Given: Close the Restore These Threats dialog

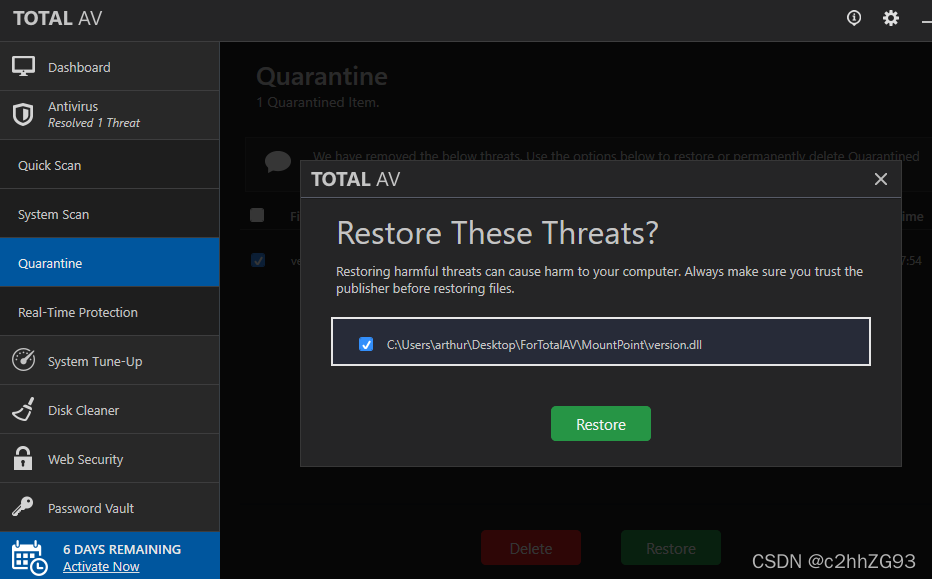Looking at the screenshot, I should coord(880,179).
